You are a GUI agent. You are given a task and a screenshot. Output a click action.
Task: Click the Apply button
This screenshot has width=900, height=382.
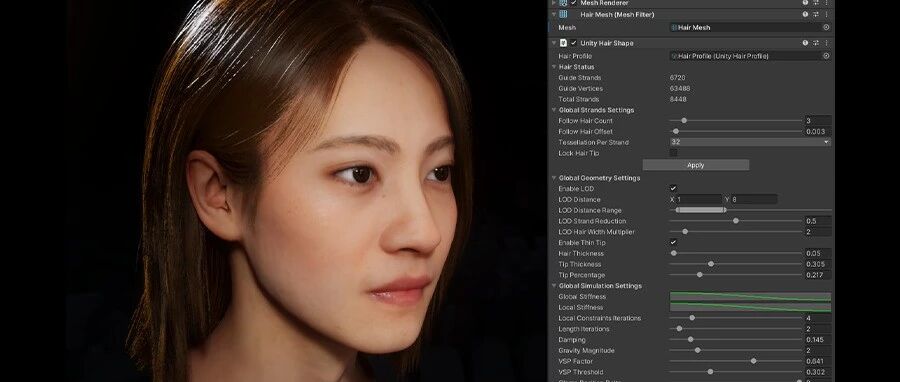coord(696,165)
